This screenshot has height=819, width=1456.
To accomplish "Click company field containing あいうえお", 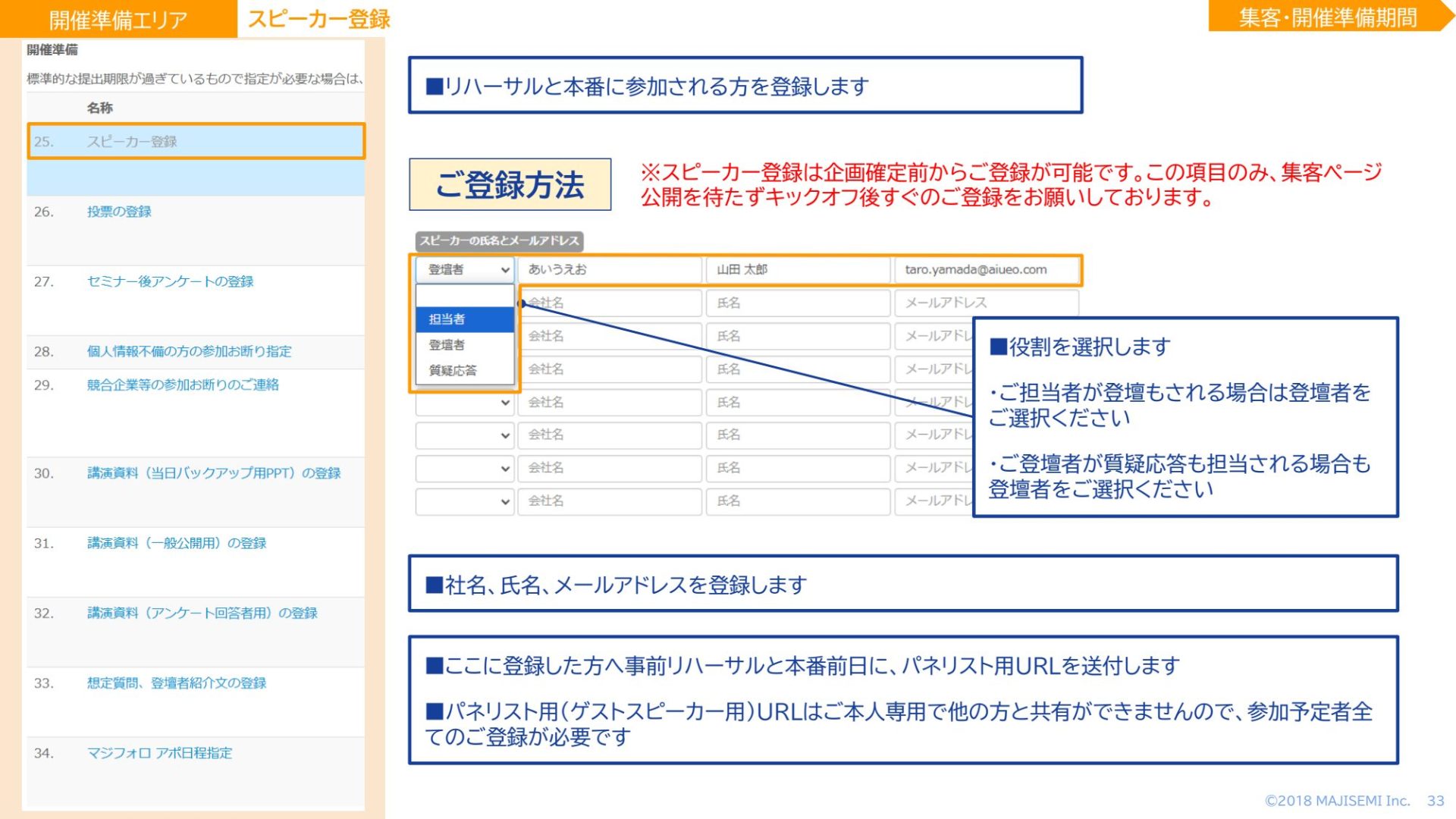I will [x=609, y=269].
